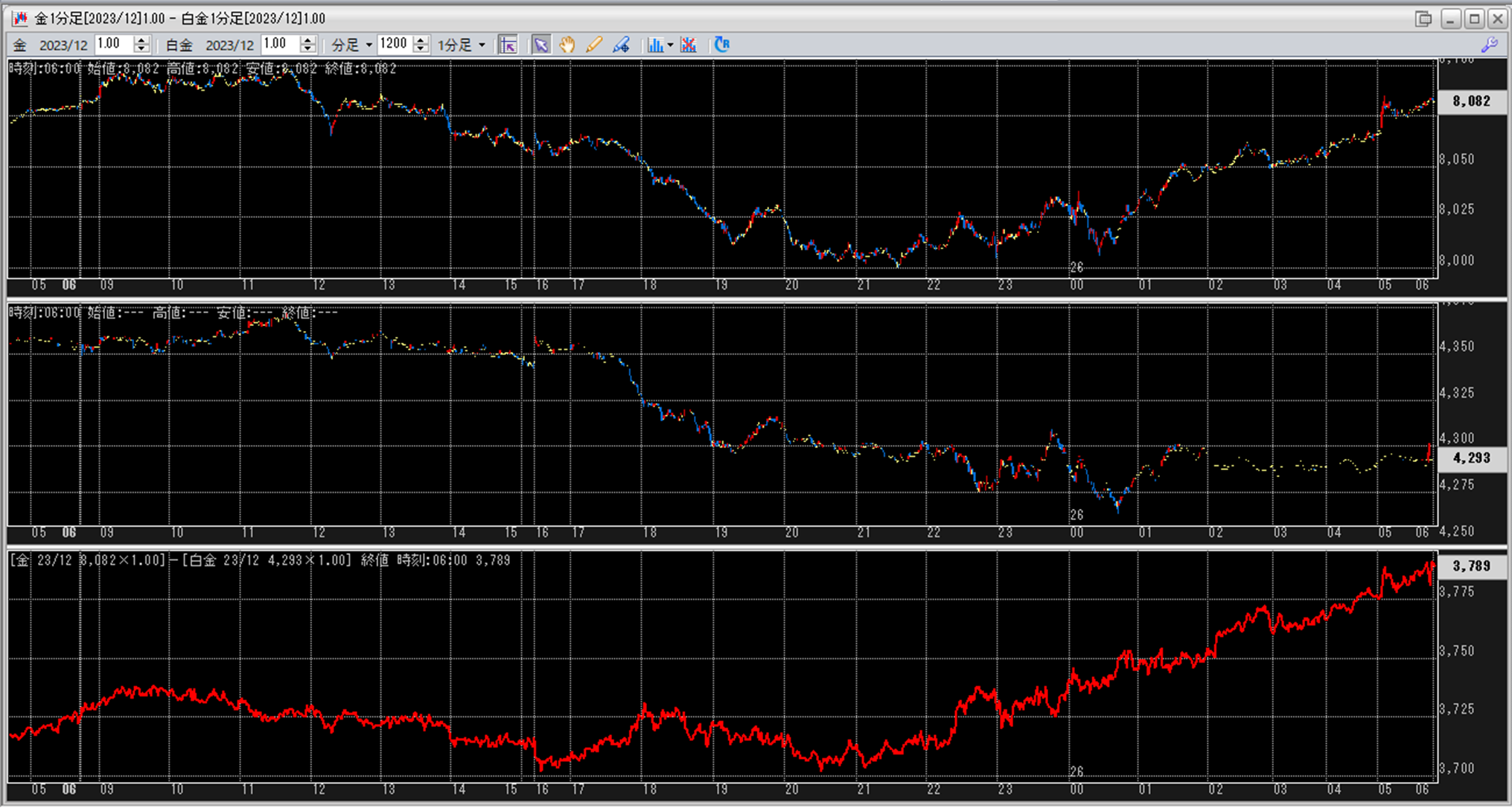Select the pencil line drawing tool
This screenshot has width=1512, height=808.
tap(593, 45)
